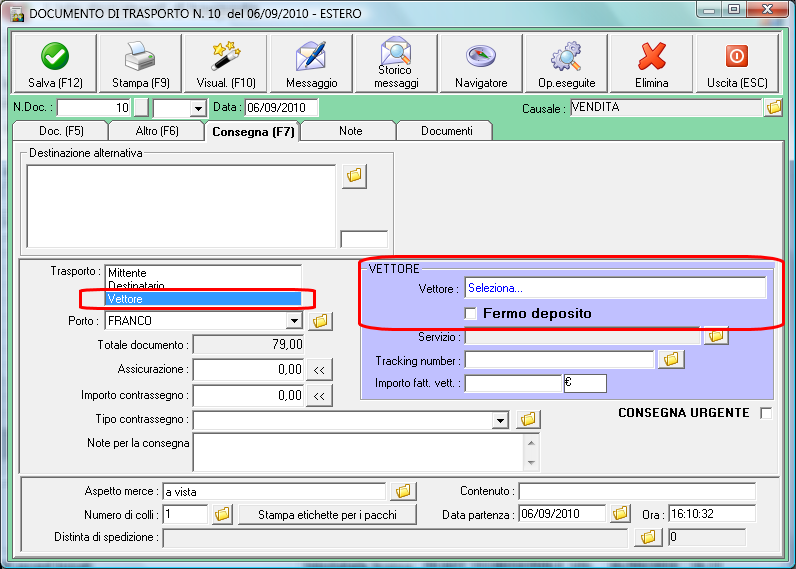Open preview with Visual. (F10)
Screen dimensions: 796x569
(x=226, y=64)
